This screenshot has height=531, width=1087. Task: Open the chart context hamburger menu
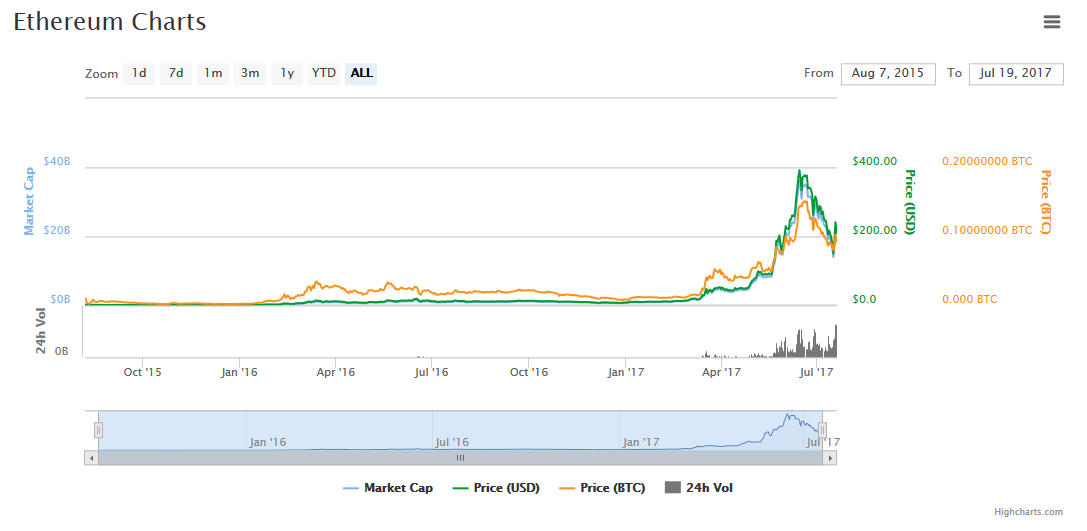tap(1052, 22)
